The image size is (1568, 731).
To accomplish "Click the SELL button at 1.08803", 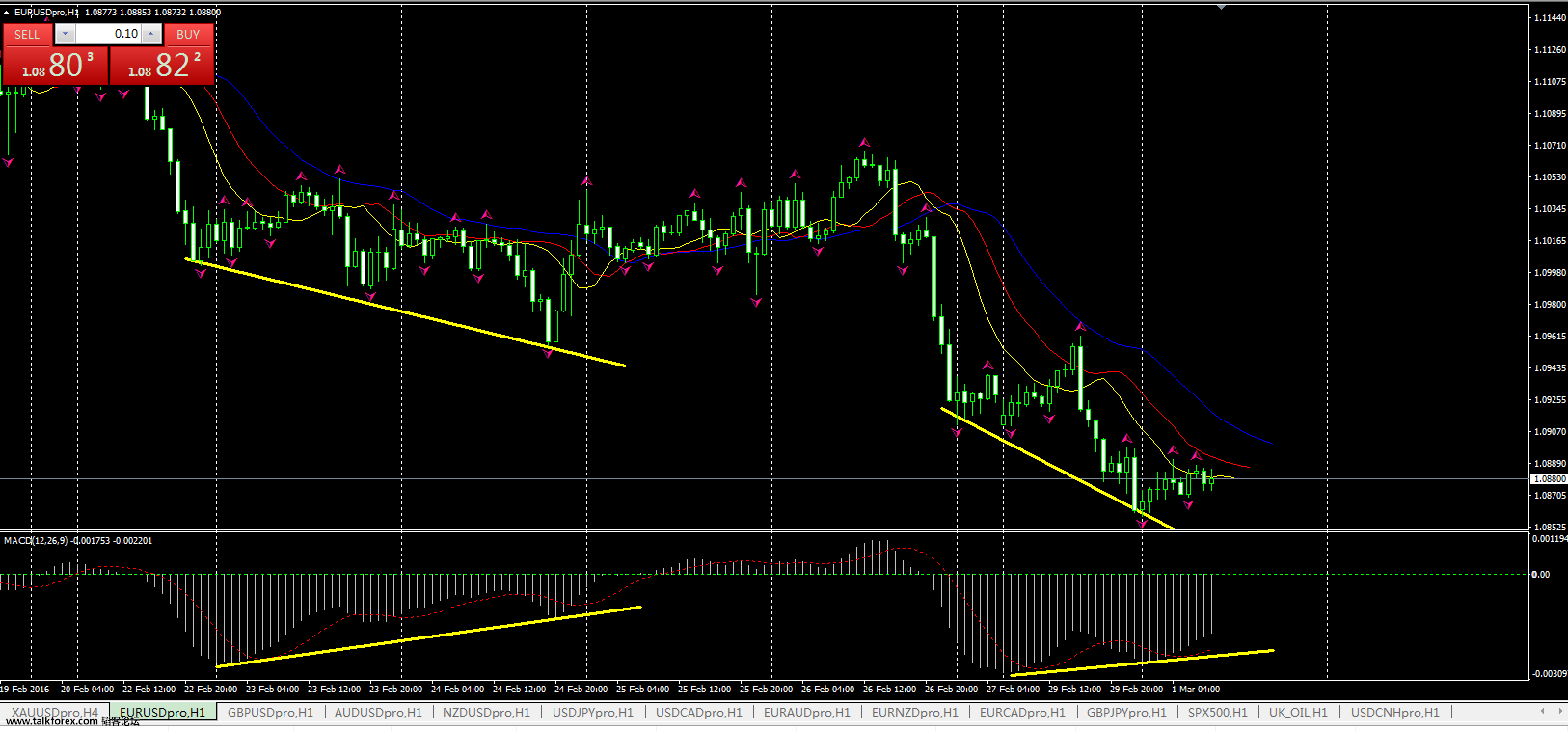I will pyautogui.click(x=55, y=65).
